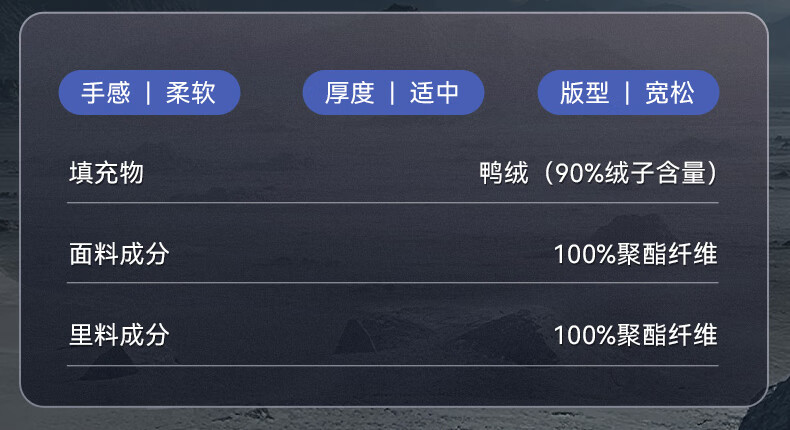Click the 面料成分 row label
This screenshot has width=790, height=430.
point(118,253)
